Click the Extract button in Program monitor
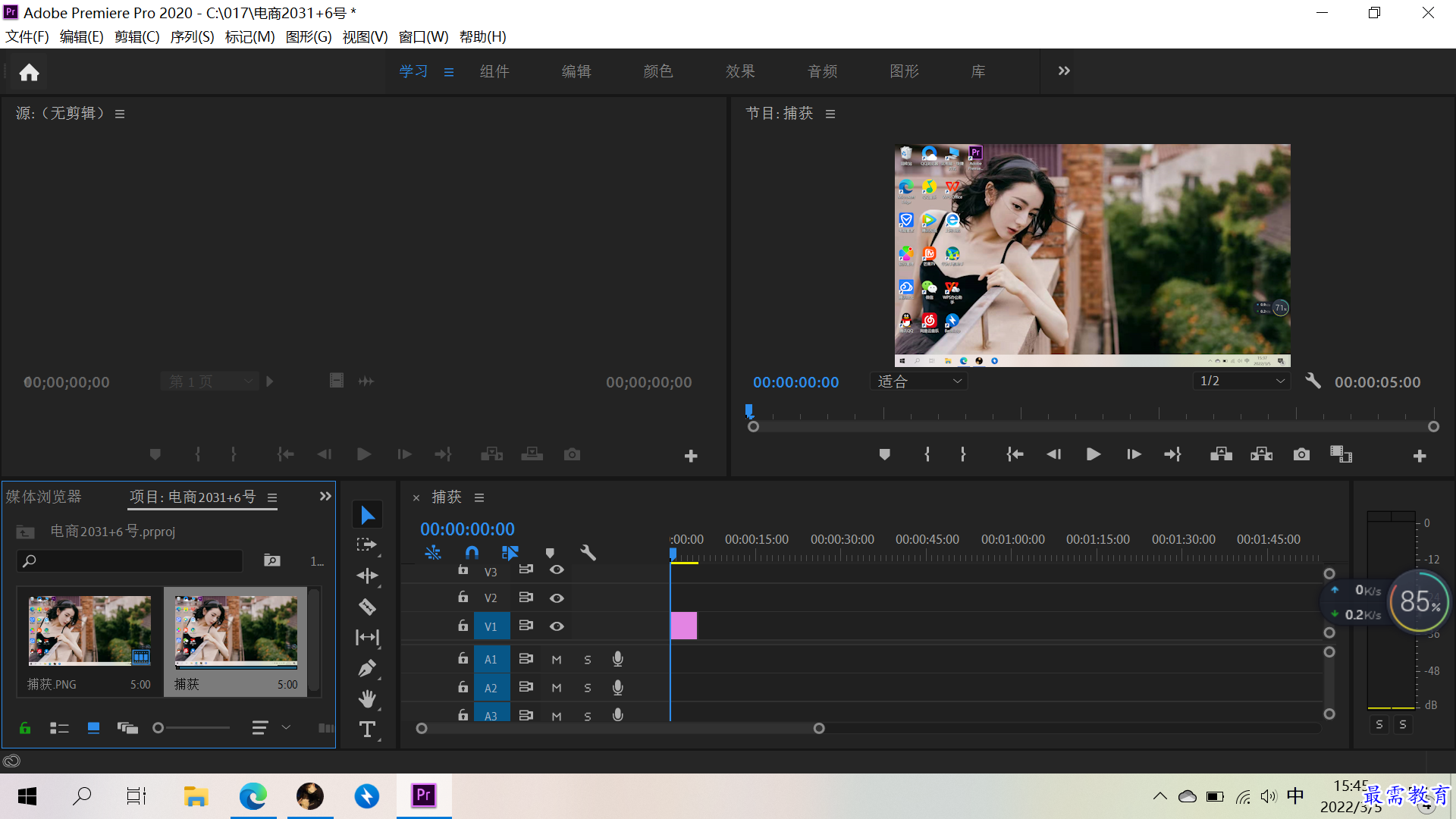Viewport: 1456px width, 819px height. pos(1261,454)
